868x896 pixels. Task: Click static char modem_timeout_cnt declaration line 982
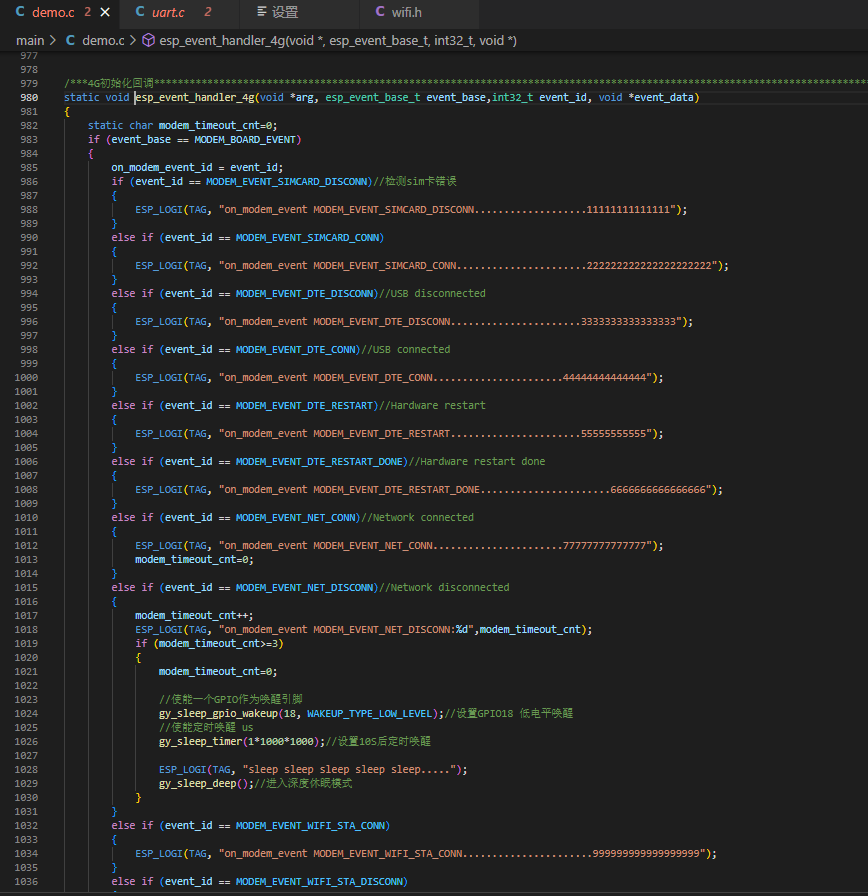coord(182,126)
